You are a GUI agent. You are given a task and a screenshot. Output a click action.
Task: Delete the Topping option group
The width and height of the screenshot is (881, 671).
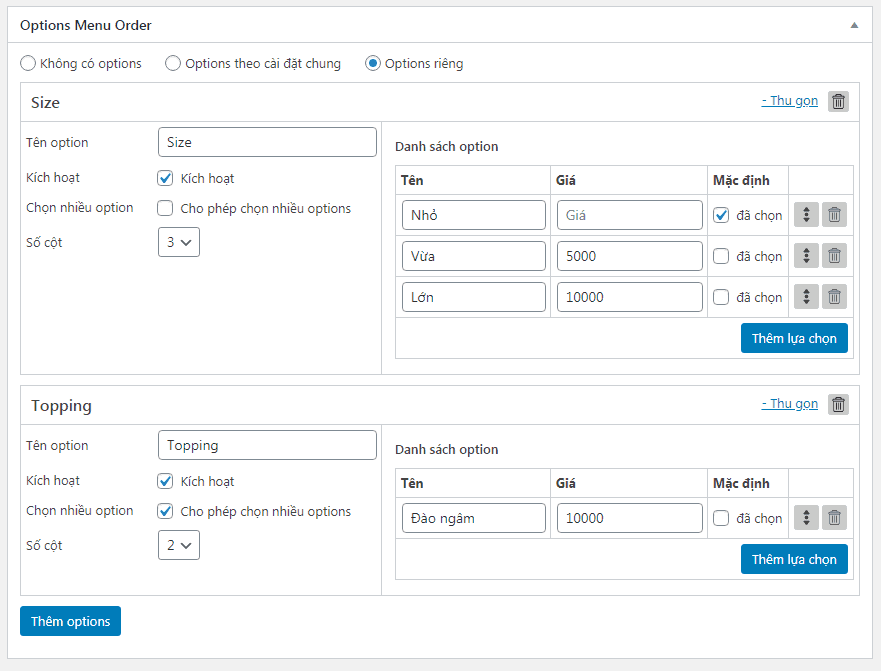point(838,404)
